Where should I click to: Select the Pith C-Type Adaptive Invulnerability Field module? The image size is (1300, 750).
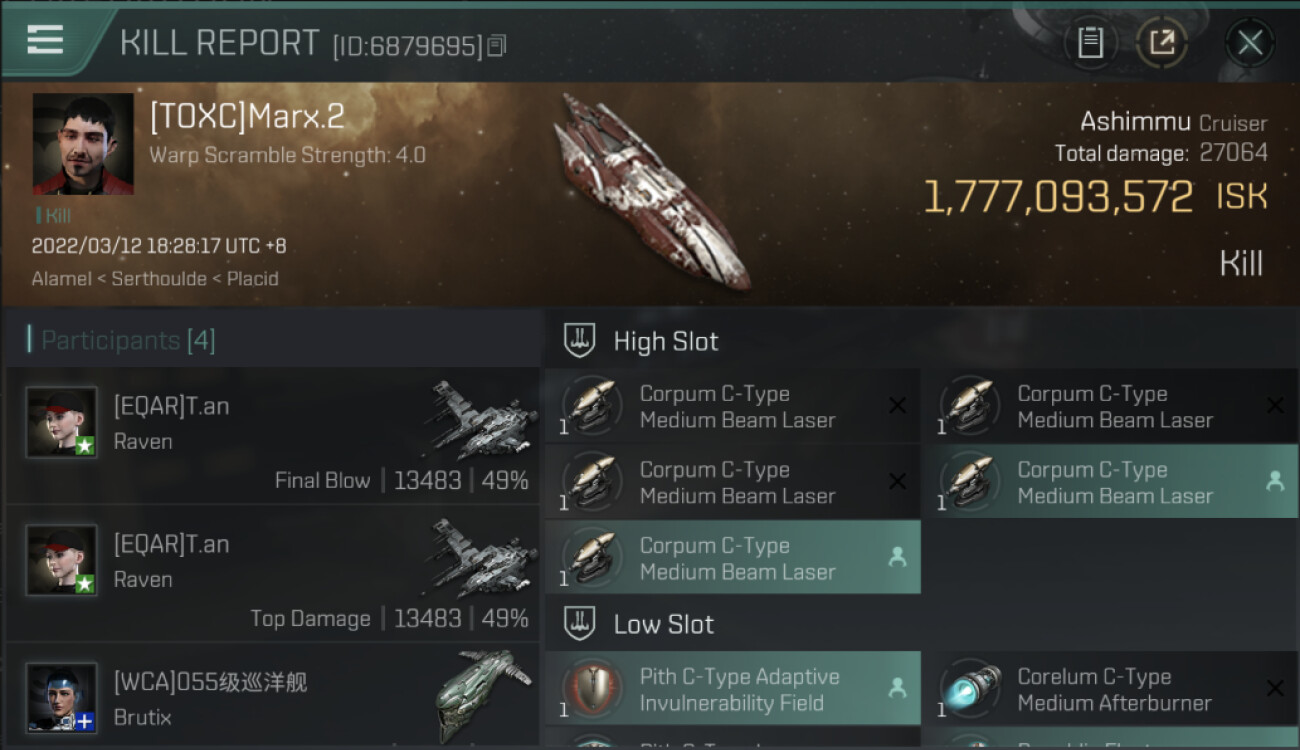click(x=733, y=689)
